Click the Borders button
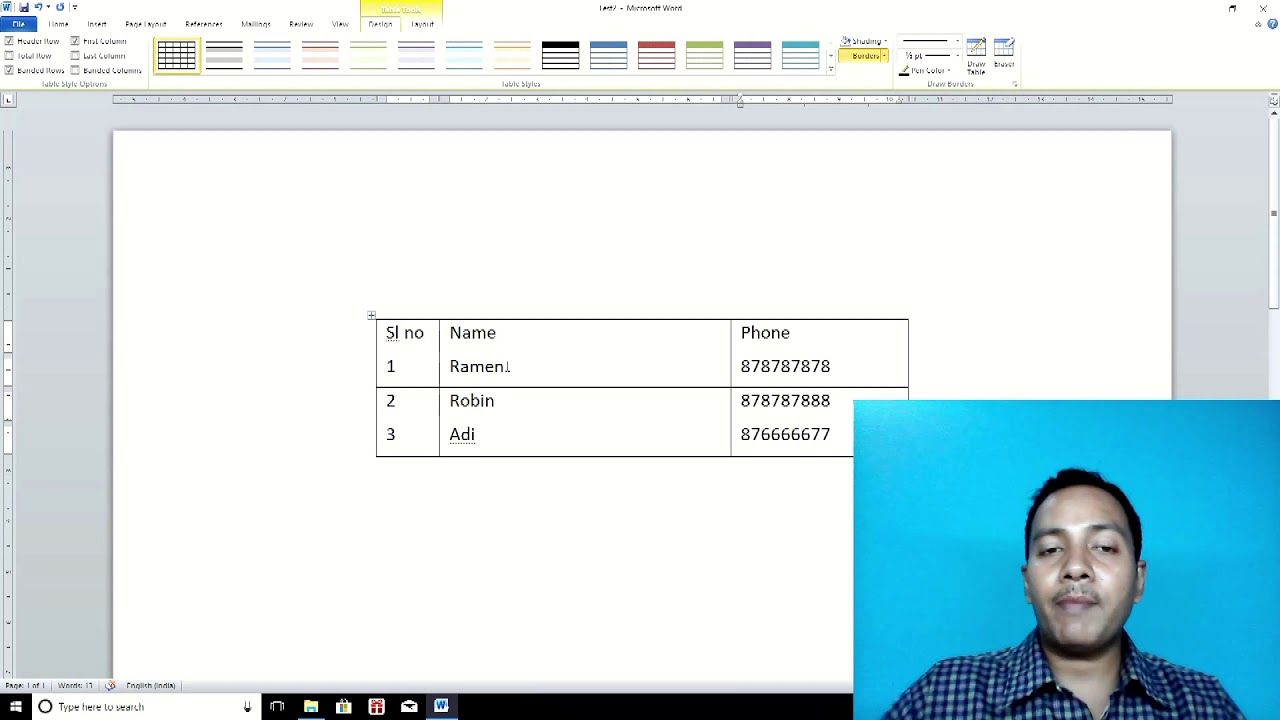This screenshot has width=1280, height=720. pos(860,56)
